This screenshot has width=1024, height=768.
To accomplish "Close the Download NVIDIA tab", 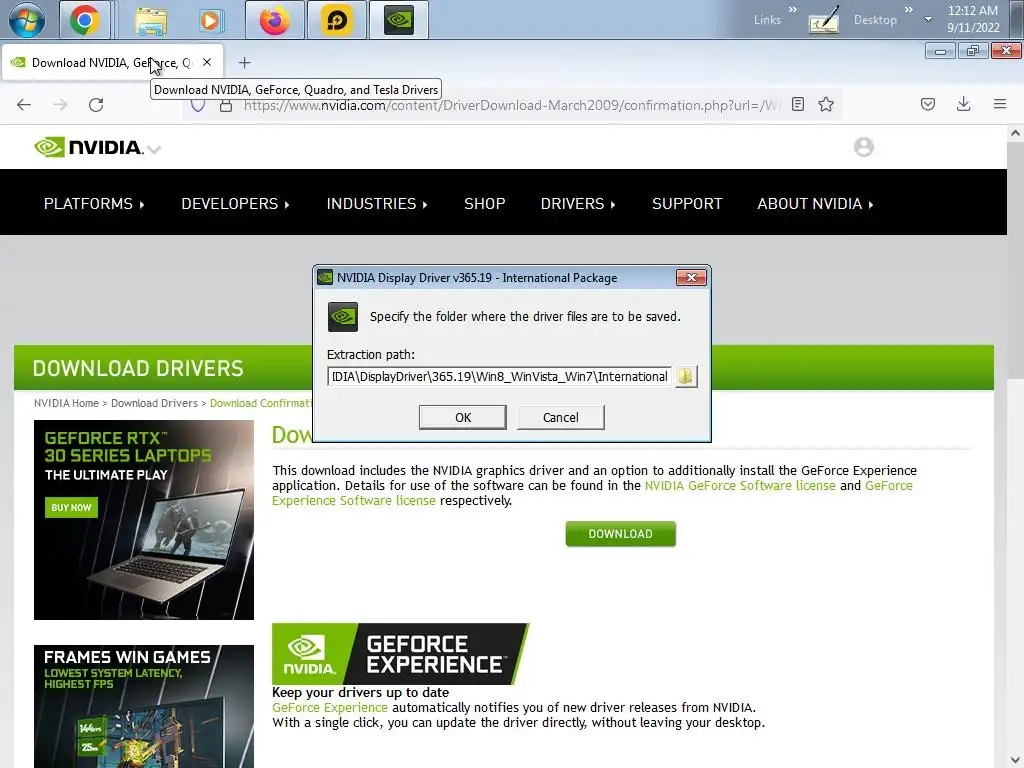I will click(x=207, y=62).
